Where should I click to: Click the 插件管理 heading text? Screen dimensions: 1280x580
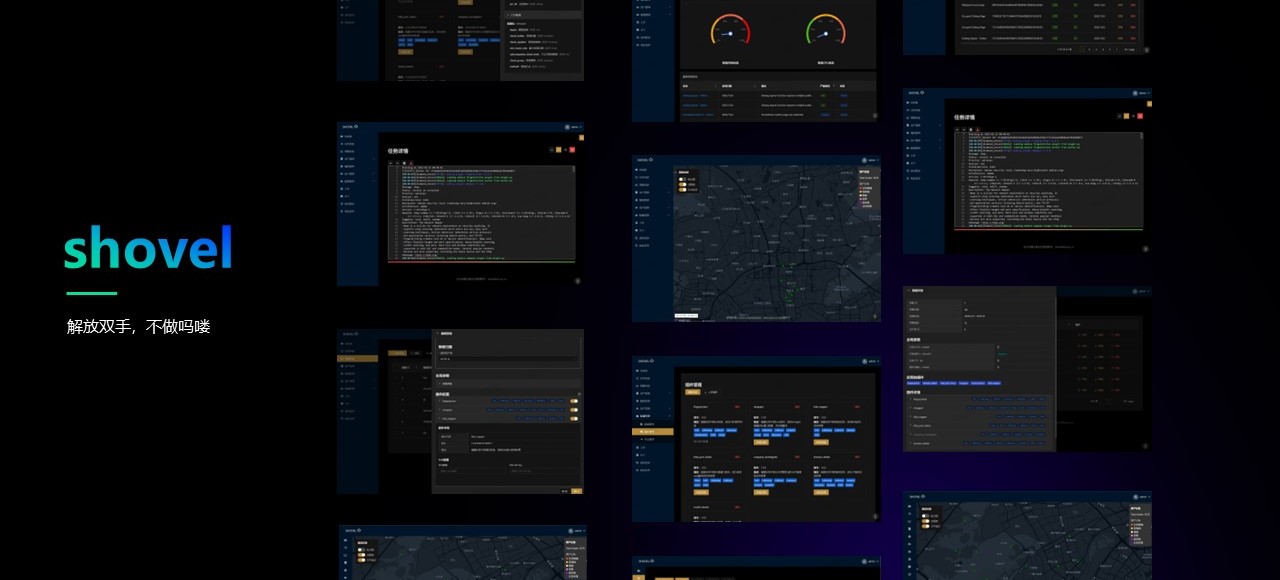click(x=694, y=383)
